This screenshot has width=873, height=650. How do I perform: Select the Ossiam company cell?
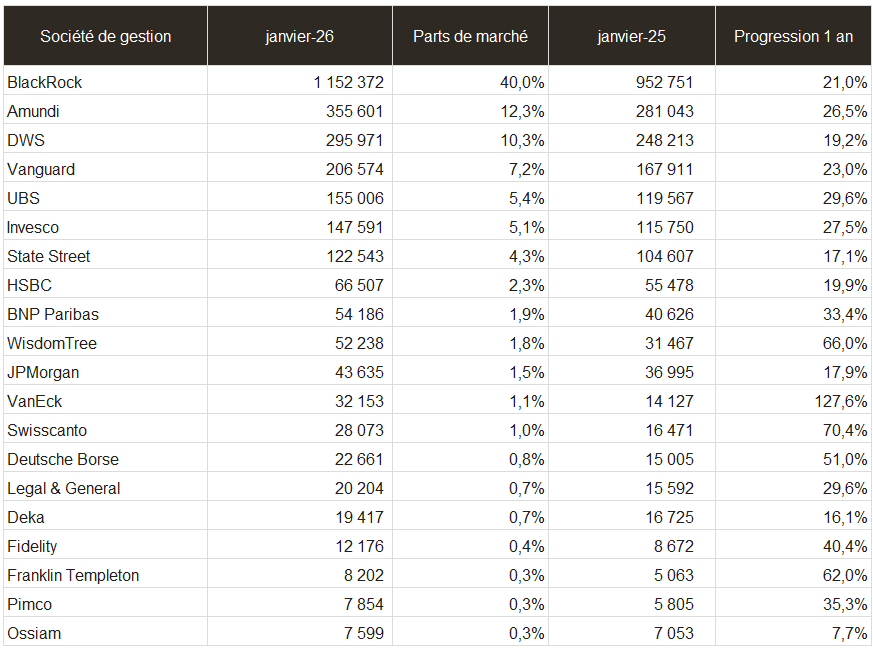(33, 633)
